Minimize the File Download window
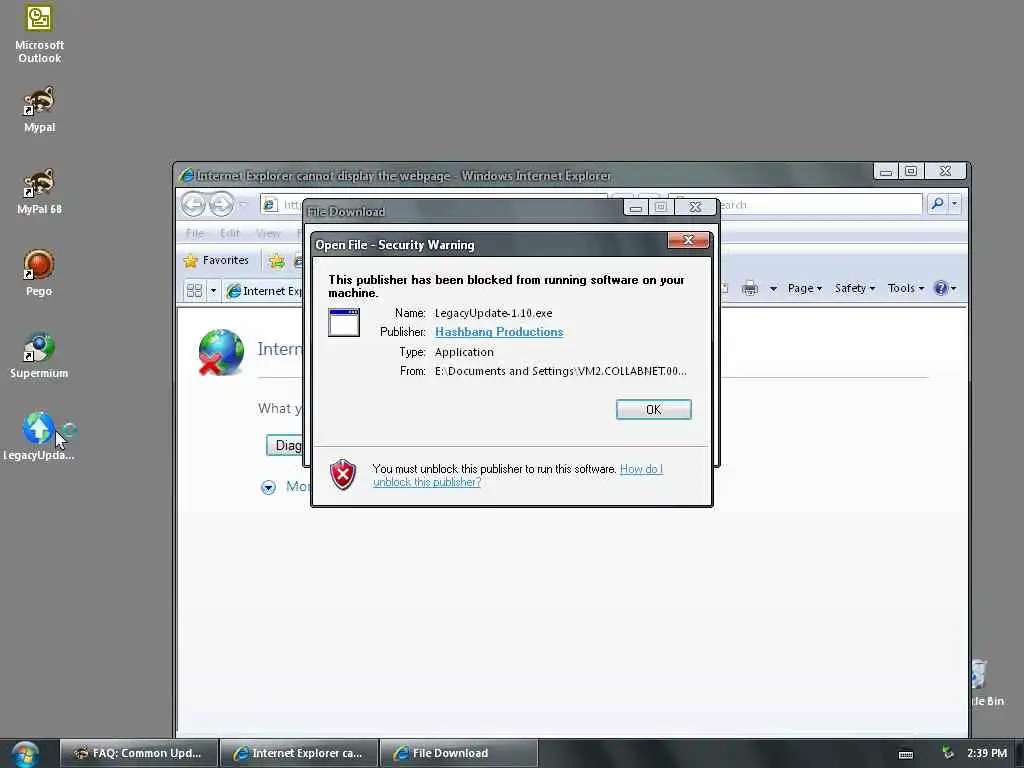 coord(635,208)
